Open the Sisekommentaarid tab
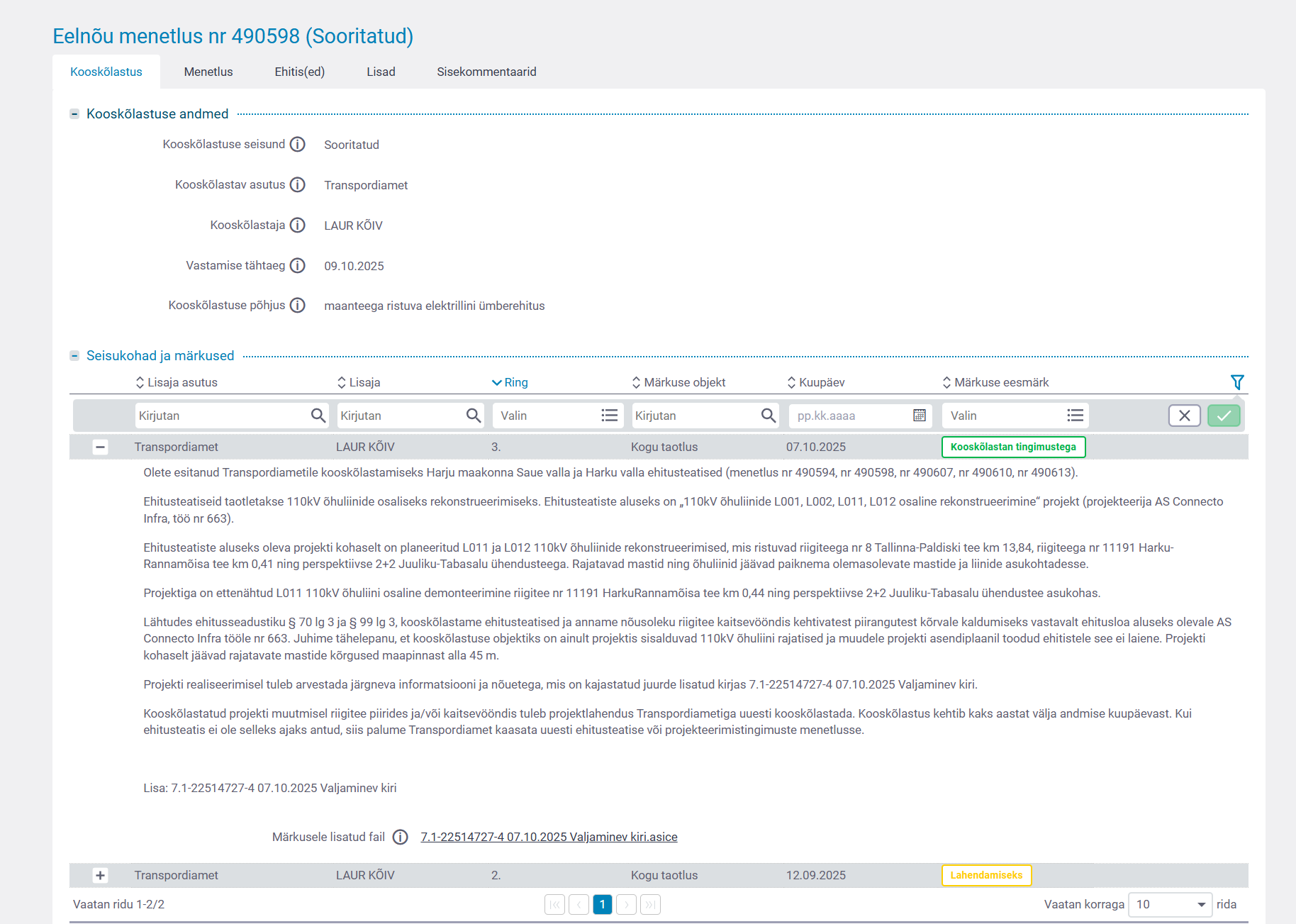The height and width of the screenshot is (924, 1296). pos(486,72)
